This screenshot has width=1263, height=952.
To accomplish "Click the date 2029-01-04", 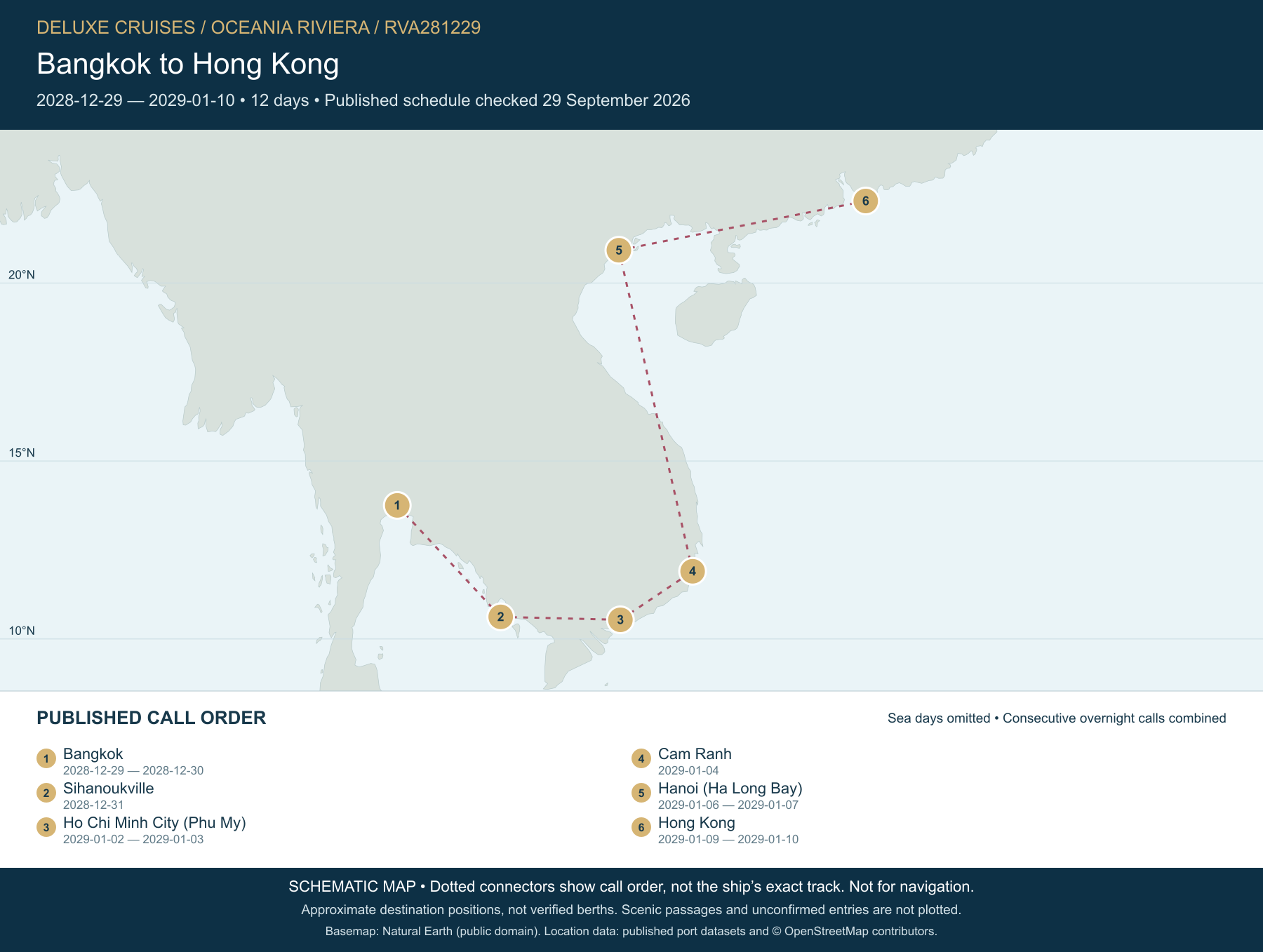I will tap(688, 770).
